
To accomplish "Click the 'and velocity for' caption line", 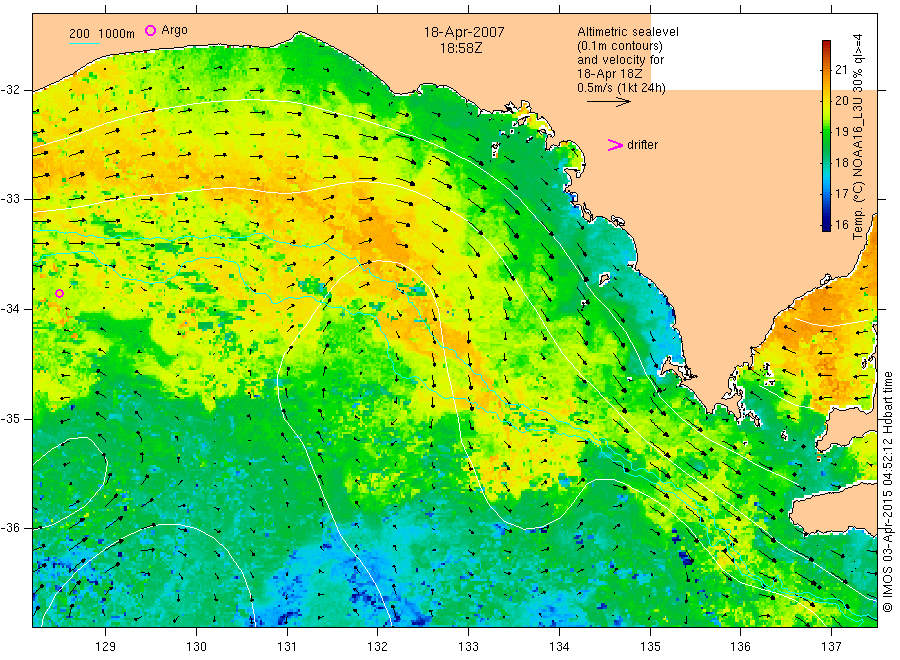I will click(620, 60).
